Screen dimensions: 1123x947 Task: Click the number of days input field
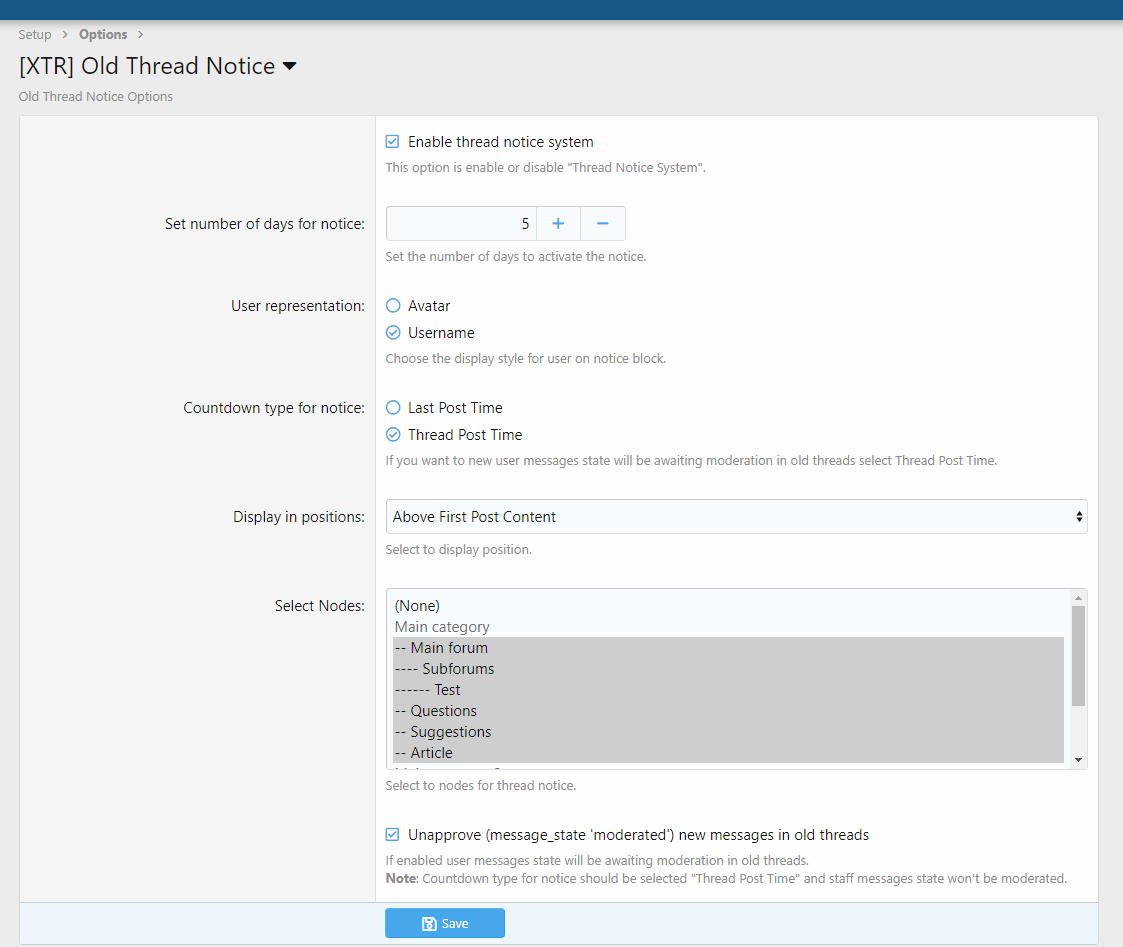pyautogui.click(x=461, y=224)
